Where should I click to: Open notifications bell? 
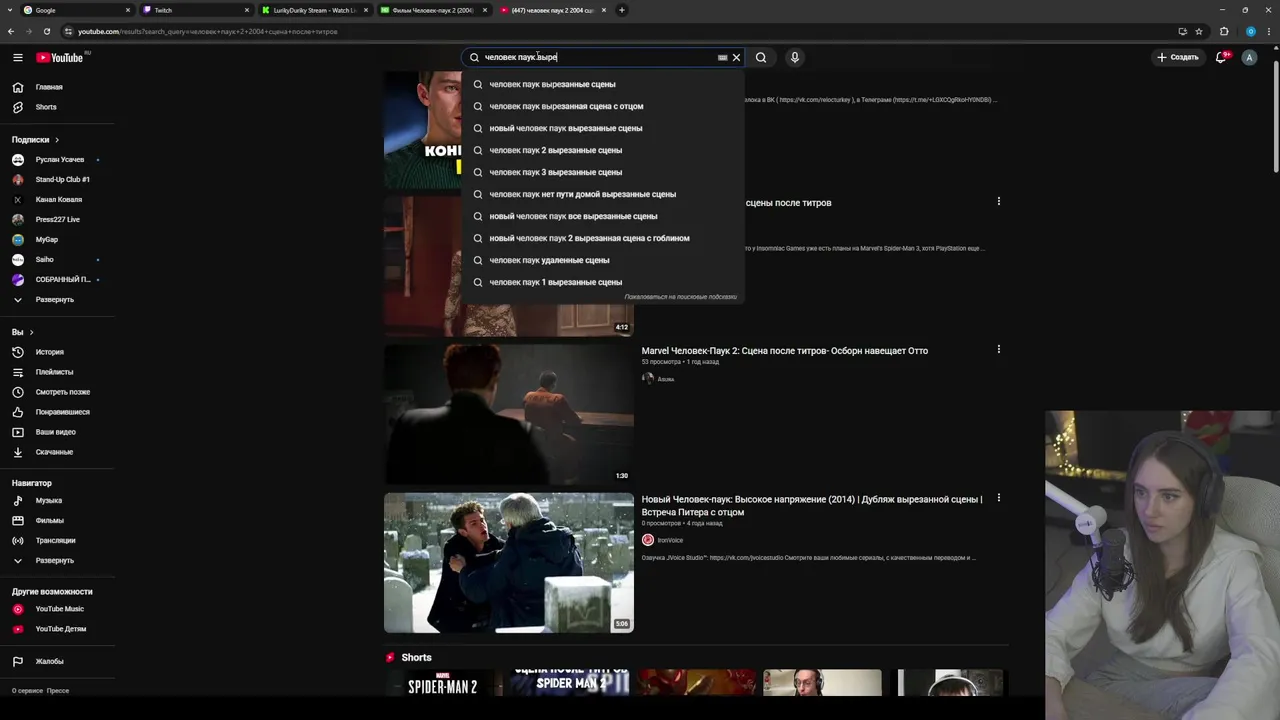[1221, 57]
